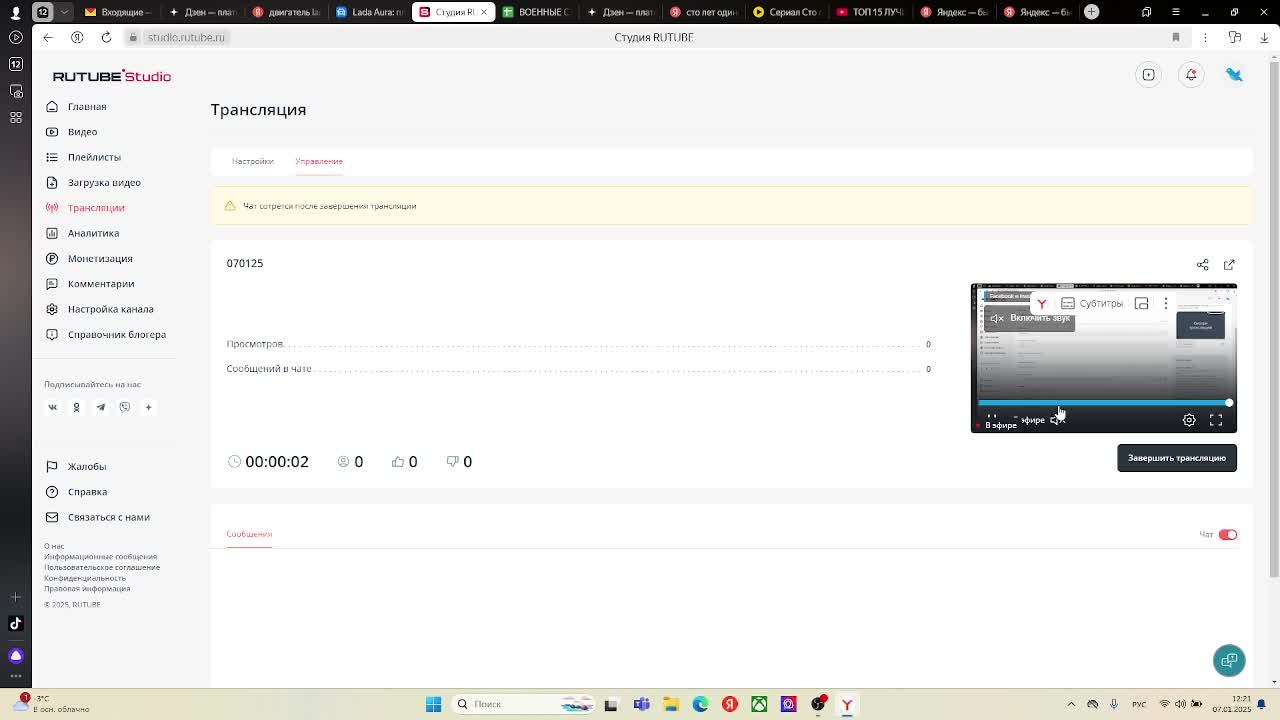
Task: Open Telegram social link icon
Action: [100, 407]
